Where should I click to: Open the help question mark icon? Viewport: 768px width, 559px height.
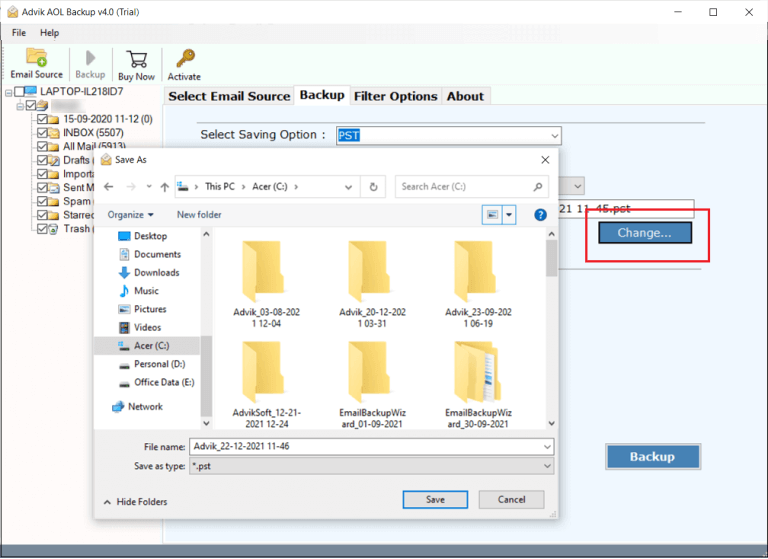[x=540, y=215]
